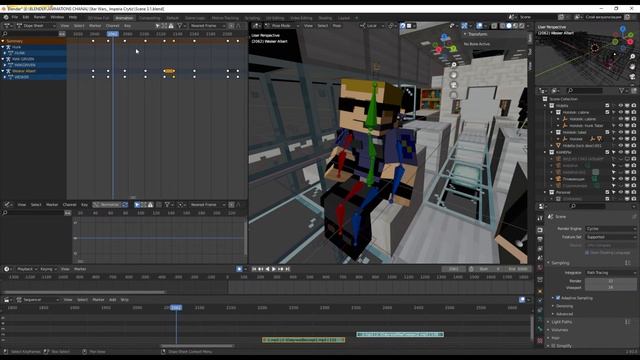Open the Dope Sheet View menu
This screenshot has height=360, width=640.
click(64, 26)
